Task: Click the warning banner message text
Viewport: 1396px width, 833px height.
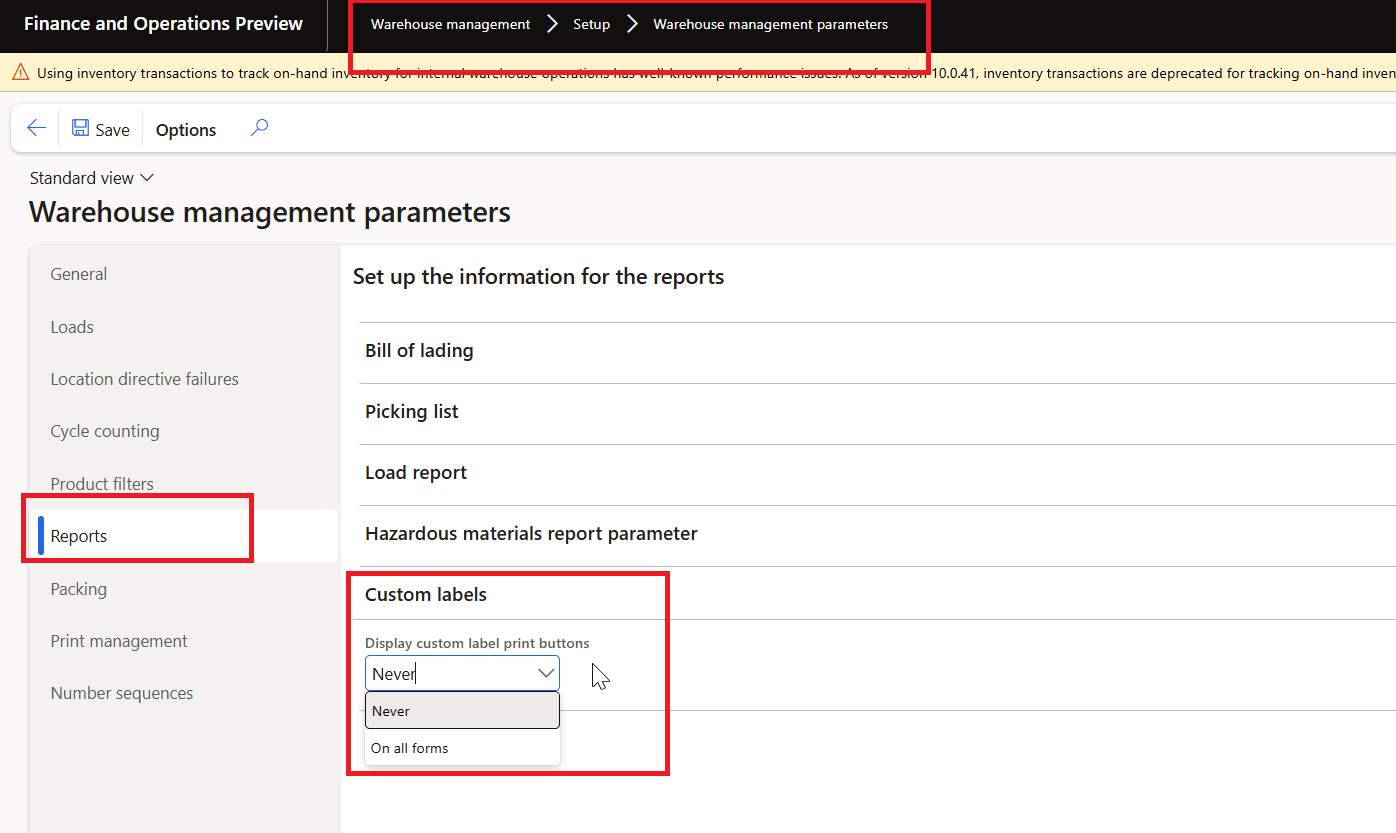Action: click(x=715, y=73)
